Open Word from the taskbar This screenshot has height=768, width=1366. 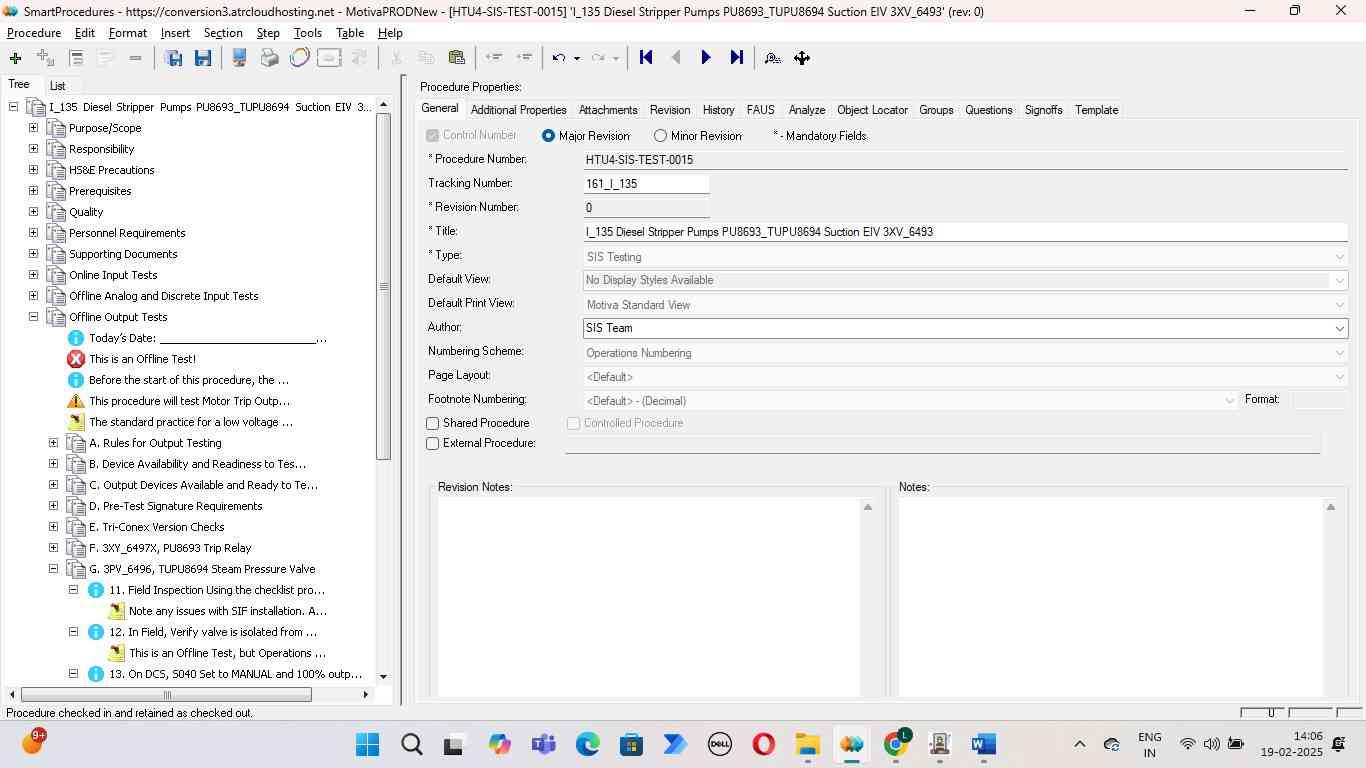pyautogui.click(x=983, y=744)
